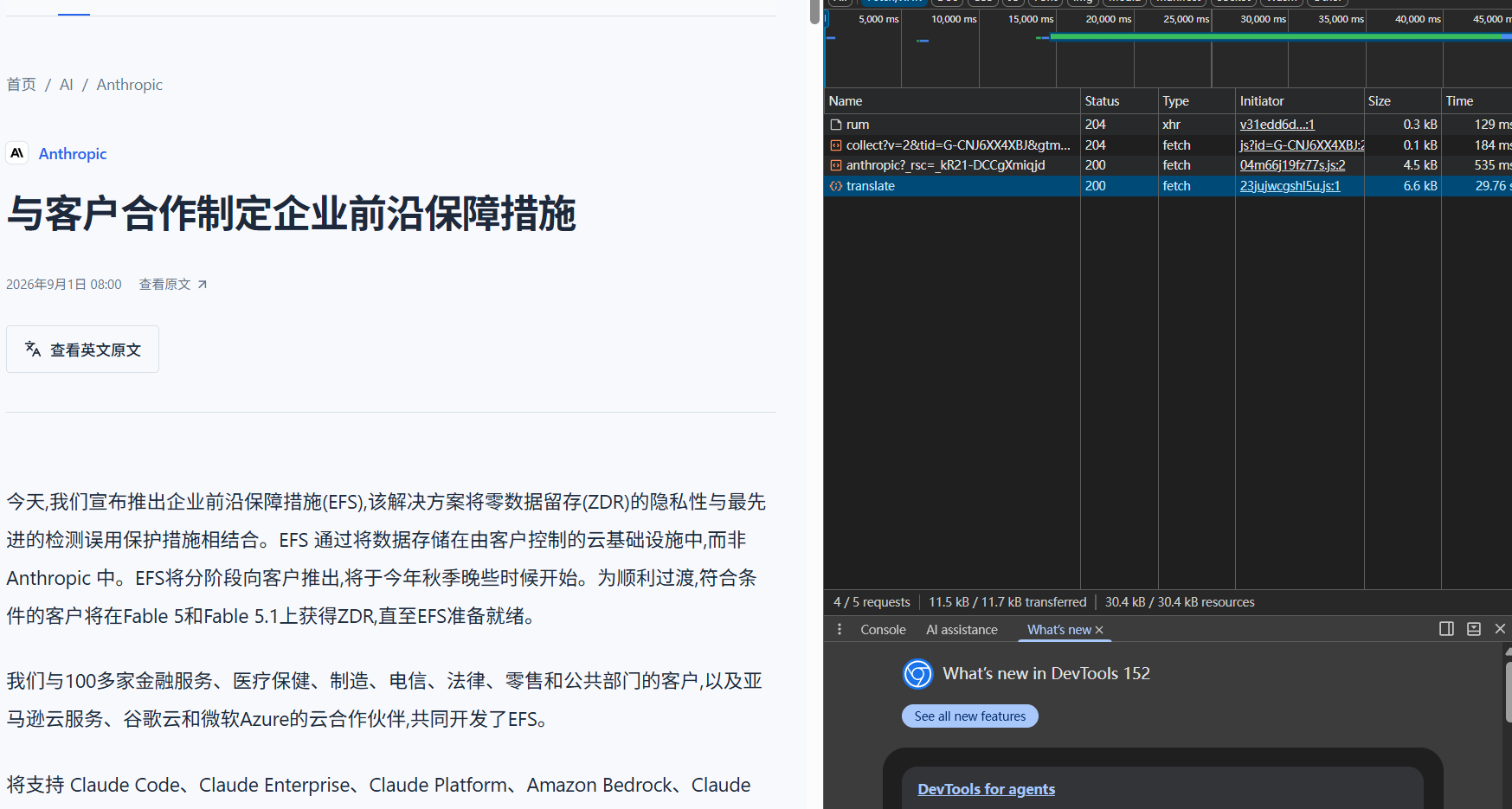
Task: Click the page vertical scrollbar thumb
Action: coord(814,12)
